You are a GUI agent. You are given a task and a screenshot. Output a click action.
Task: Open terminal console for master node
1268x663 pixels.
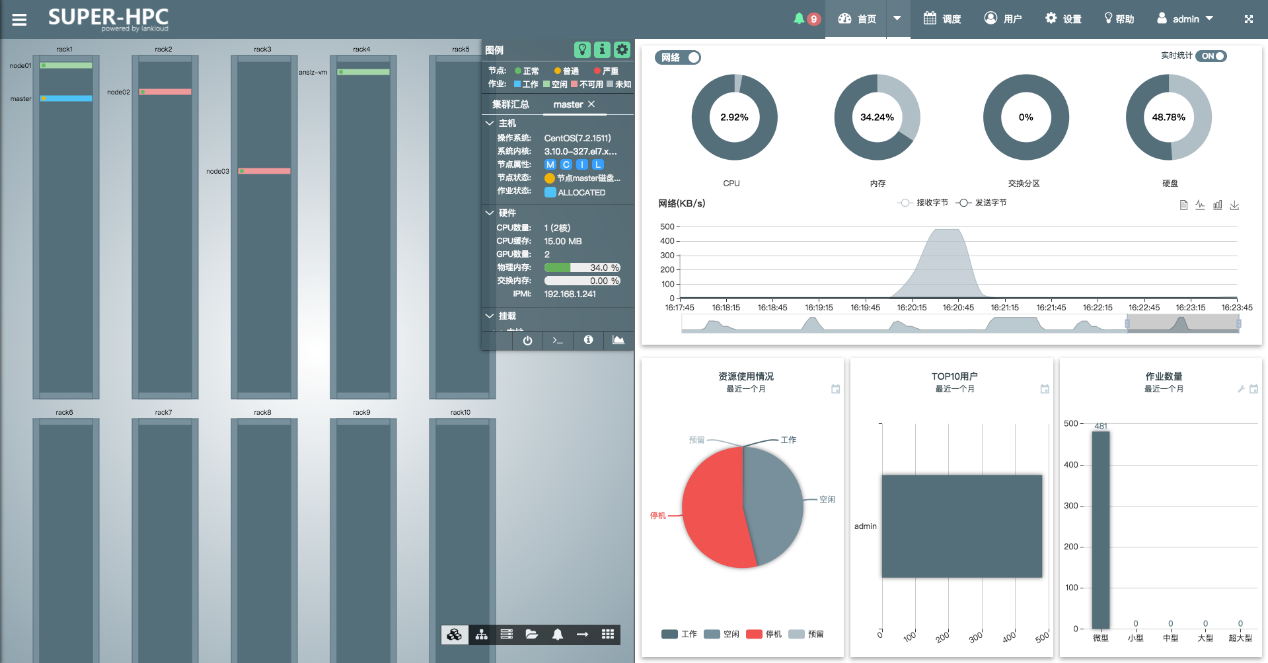558,340
